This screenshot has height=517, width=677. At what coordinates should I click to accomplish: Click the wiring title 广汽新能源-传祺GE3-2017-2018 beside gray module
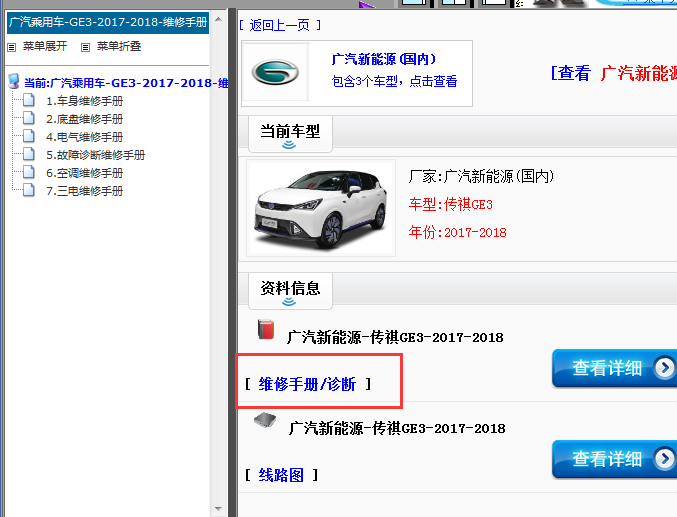tap(397, 428)
